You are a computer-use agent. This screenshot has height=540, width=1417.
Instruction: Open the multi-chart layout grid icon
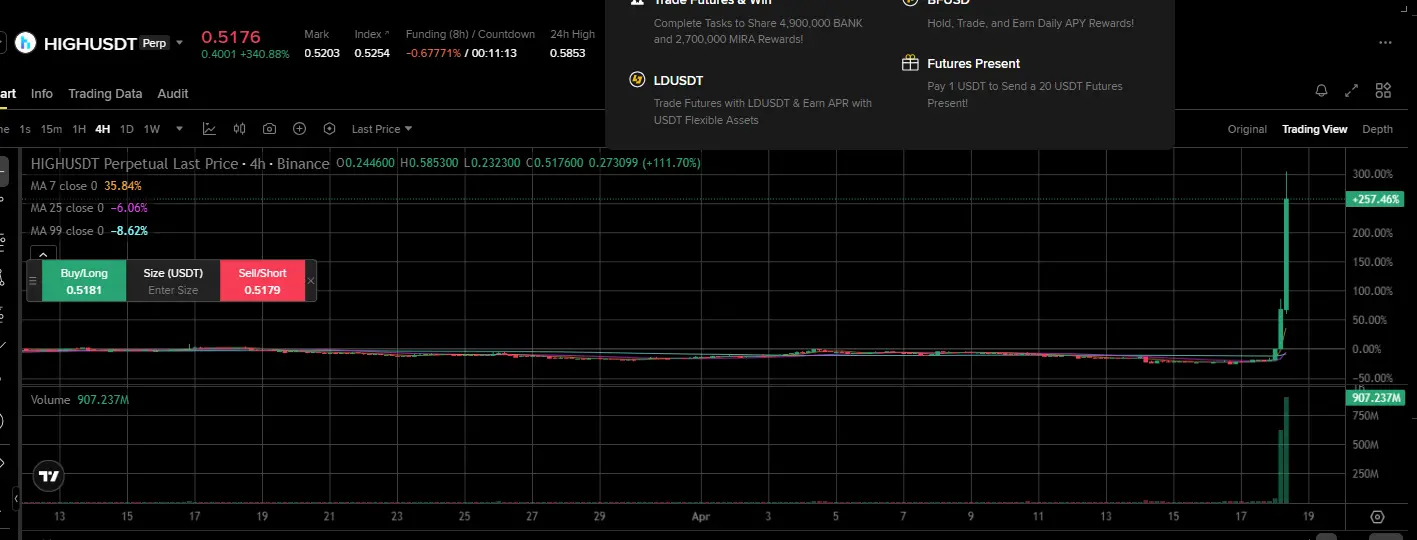tap(1383, 91)
